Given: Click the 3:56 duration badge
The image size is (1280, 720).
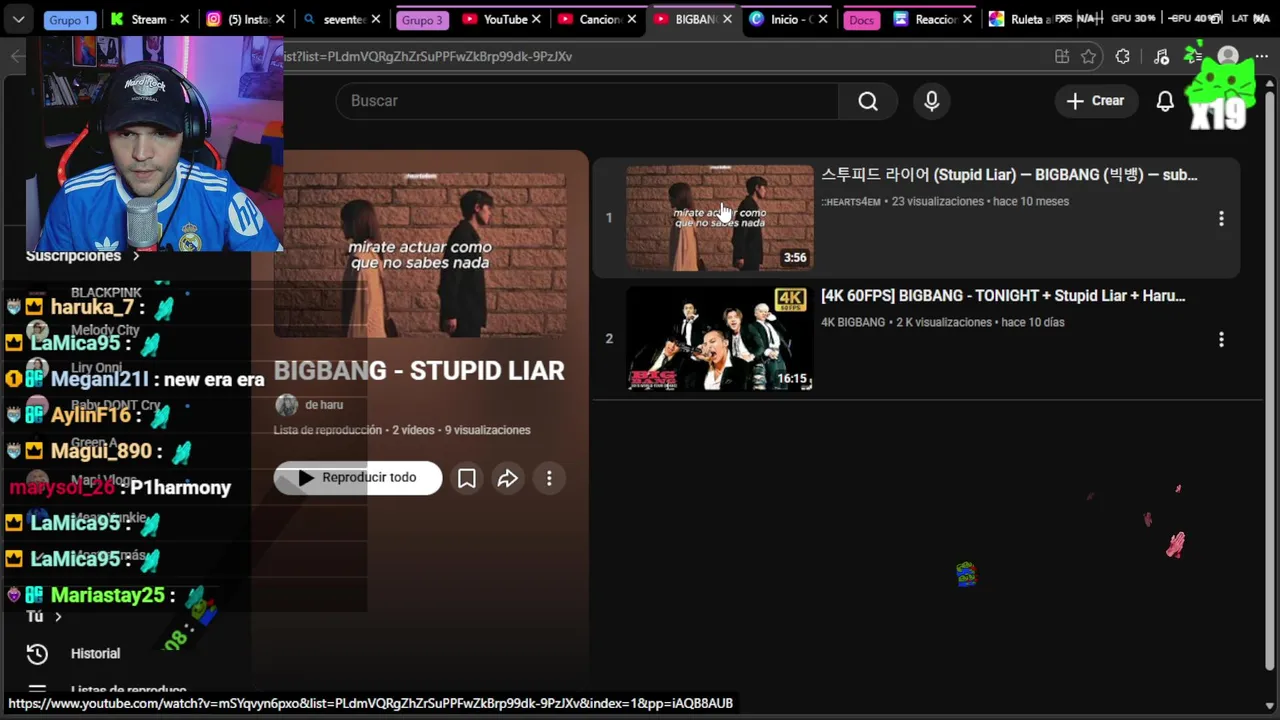Looking at the screenshot, I should [x=795, y=258].
